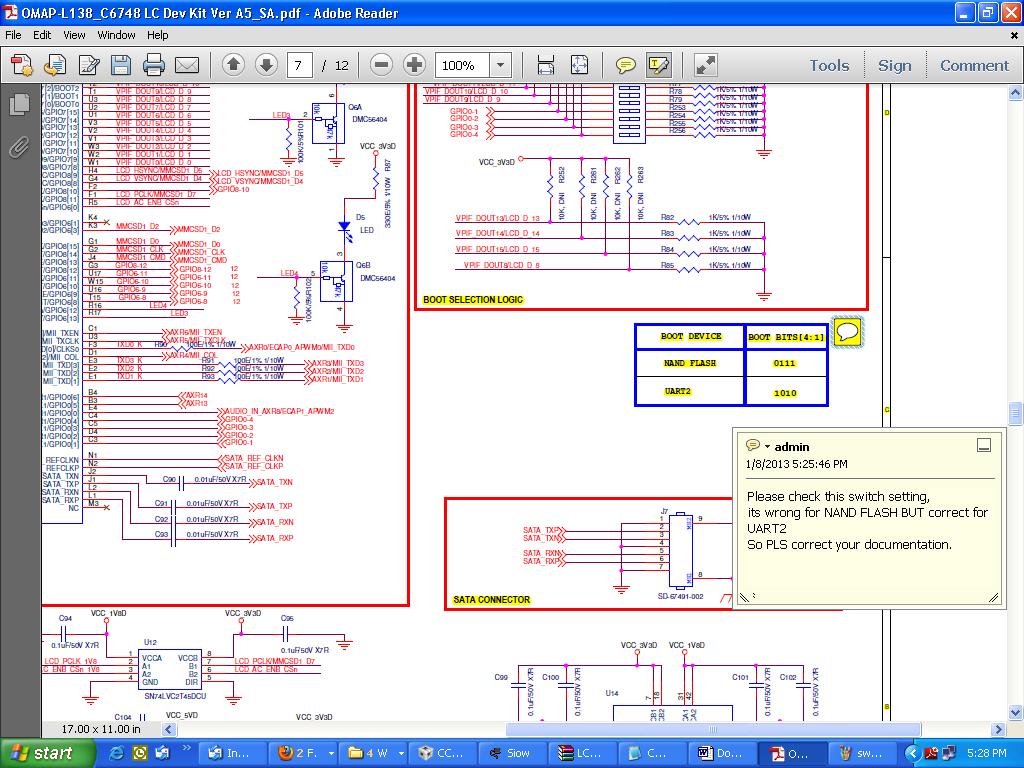1024x768 pixels.
Task: Click scroll right arrow at bottom
Action: point(997,729)
